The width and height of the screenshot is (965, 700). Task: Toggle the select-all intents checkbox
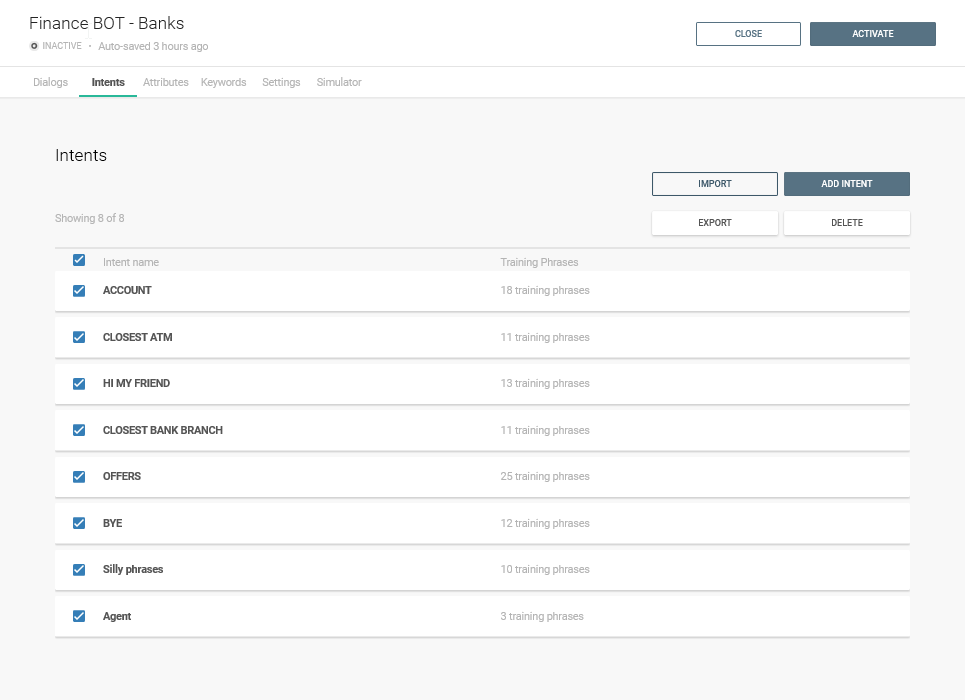[79, 260]
